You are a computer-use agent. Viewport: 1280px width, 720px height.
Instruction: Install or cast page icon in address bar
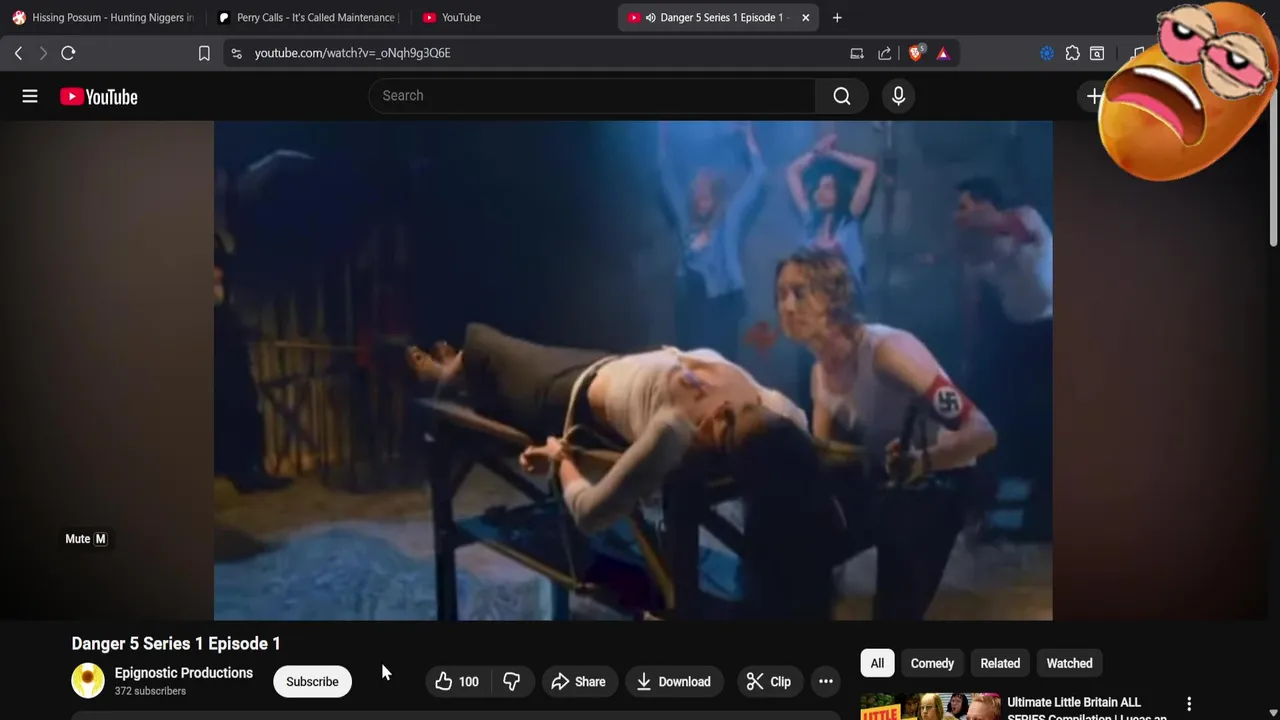857,53
